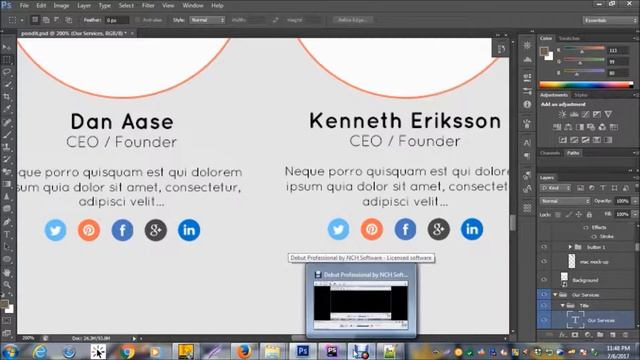Image resolution: width=640 pixels, height=360 pixels.
Task: Click the Feather input field
Action: click(117, 20)
